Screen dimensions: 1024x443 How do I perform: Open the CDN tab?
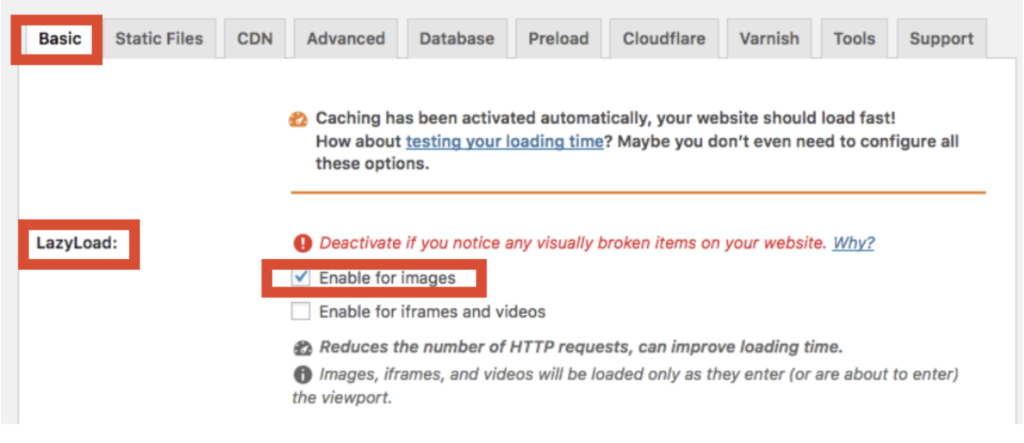(x=255, y=39)
